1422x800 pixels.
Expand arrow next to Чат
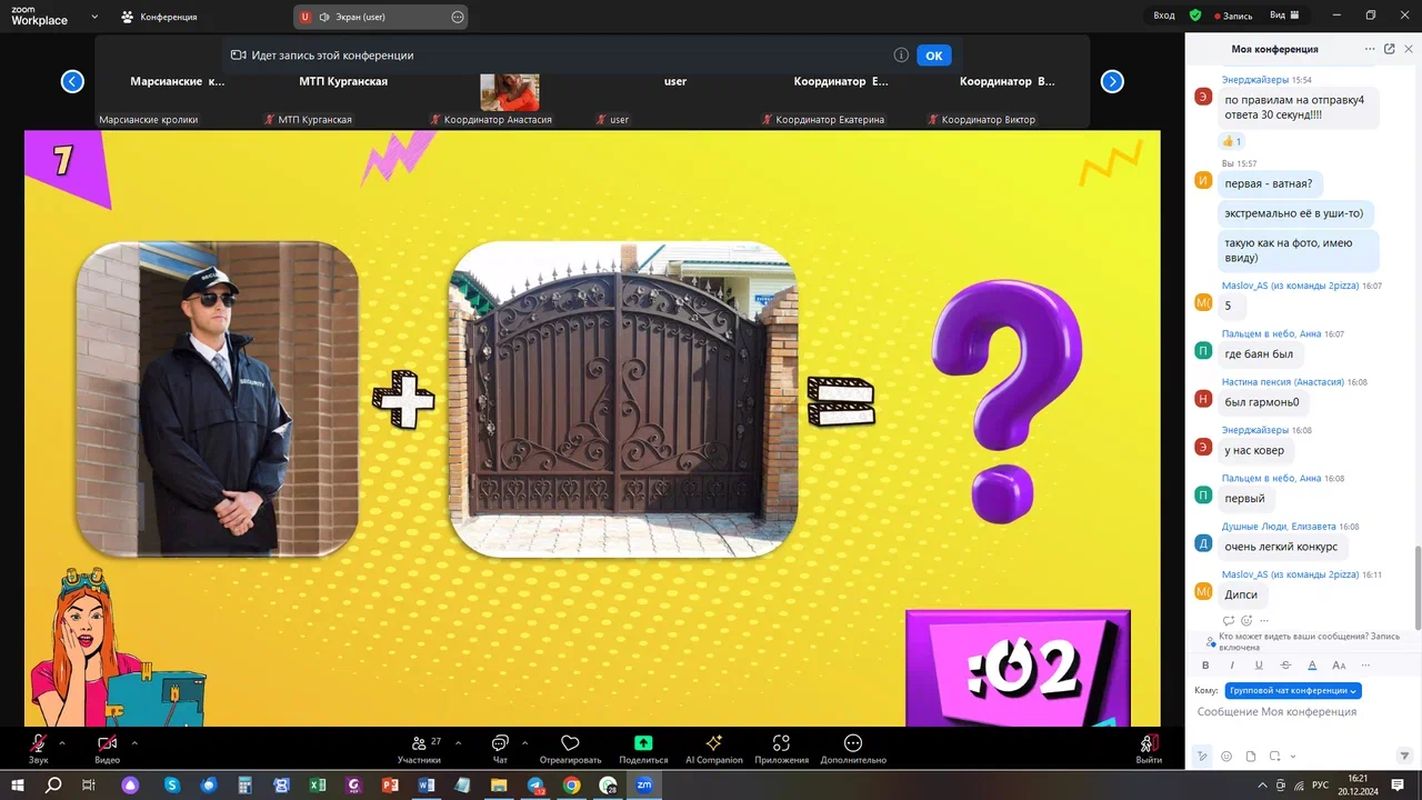point(525,743)
